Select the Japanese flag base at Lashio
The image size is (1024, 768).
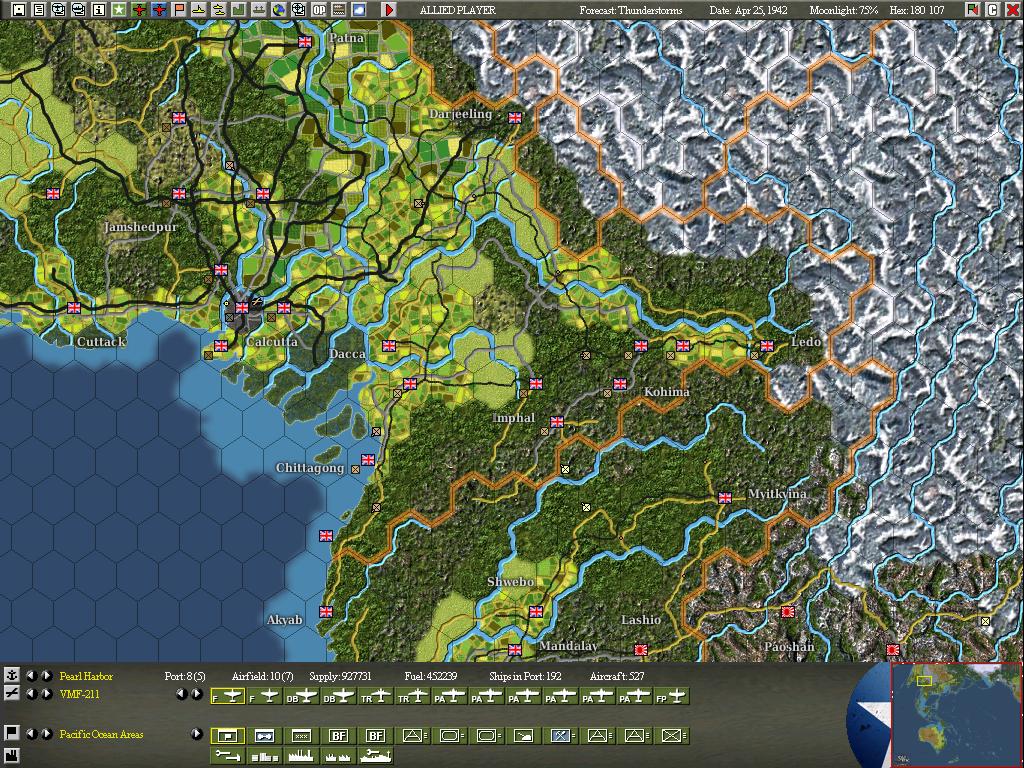(x=641, y=650)
